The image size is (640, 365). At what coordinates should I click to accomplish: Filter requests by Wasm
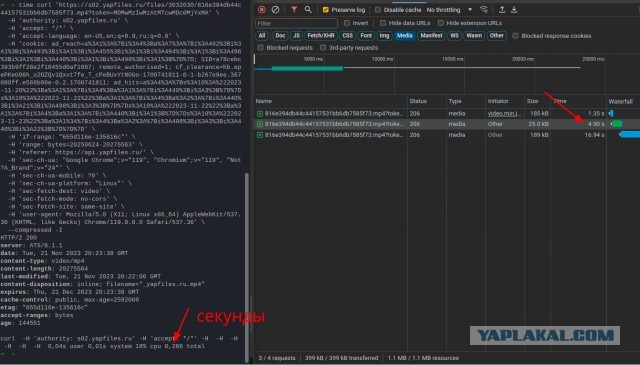474,36
